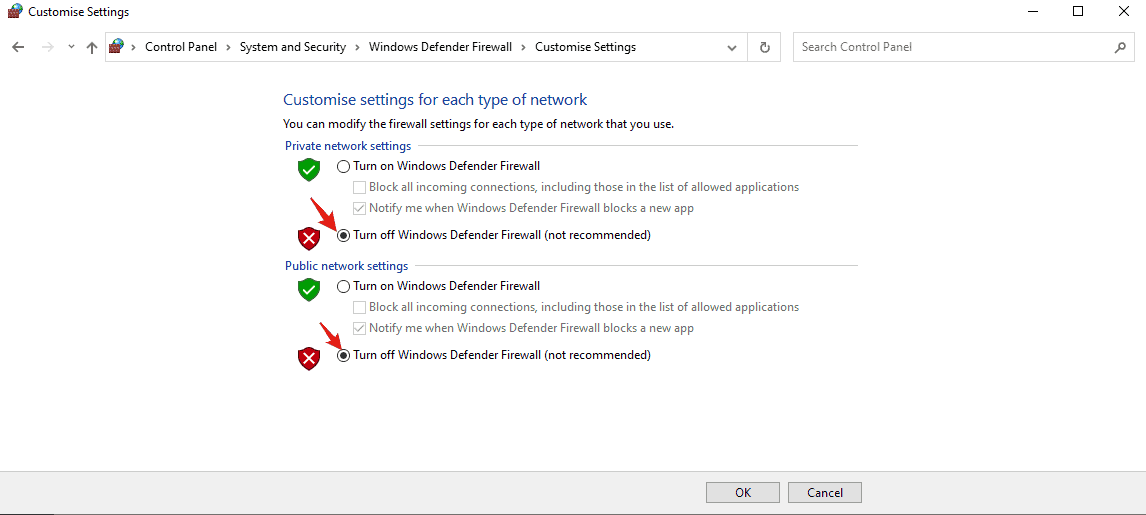Expand chevron after Windows Defender Firewall
Viewport: 1146px width, 515px height.
pos(523,47)
